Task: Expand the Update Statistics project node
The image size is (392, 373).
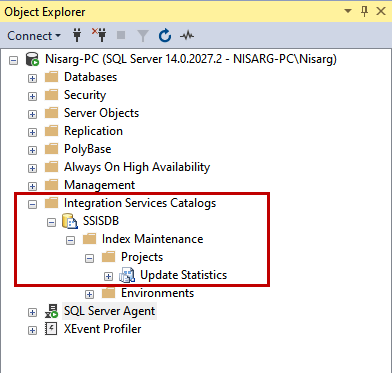Action: click(x=108, y=277)
